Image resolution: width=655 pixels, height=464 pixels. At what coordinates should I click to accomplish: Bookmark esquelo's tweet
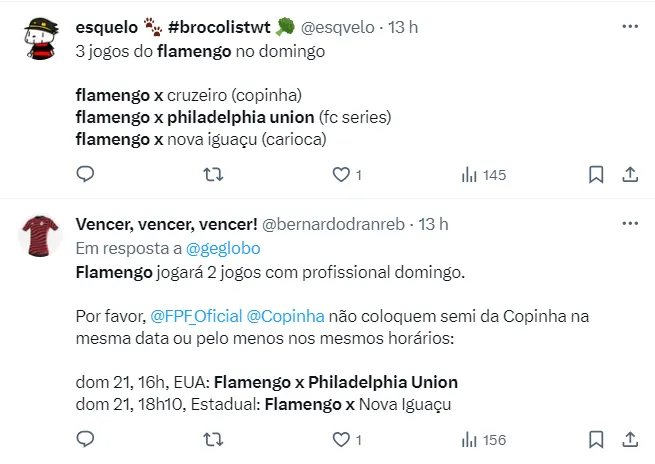pyautogui.click(x=596, y=175)
